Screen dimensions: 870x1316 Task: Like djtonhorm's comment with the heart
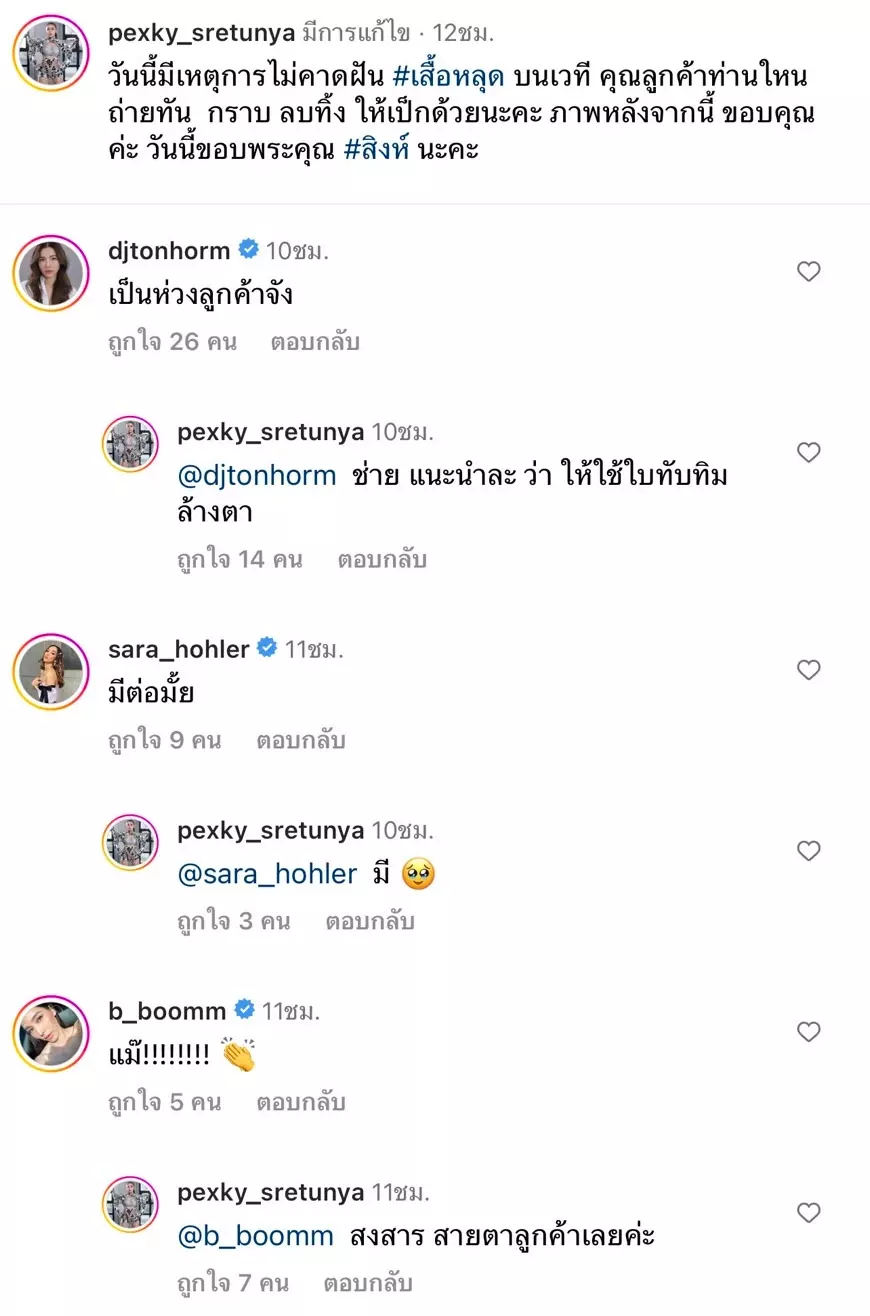(808, 271)
